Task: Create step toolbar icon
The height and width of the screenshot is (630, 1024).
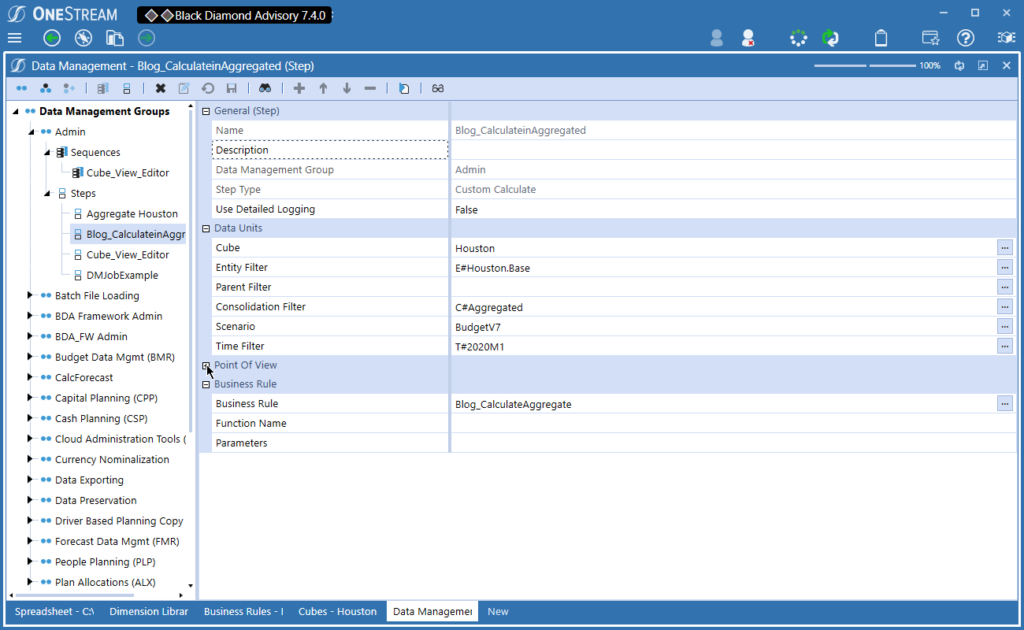Action: click(127, 88)
